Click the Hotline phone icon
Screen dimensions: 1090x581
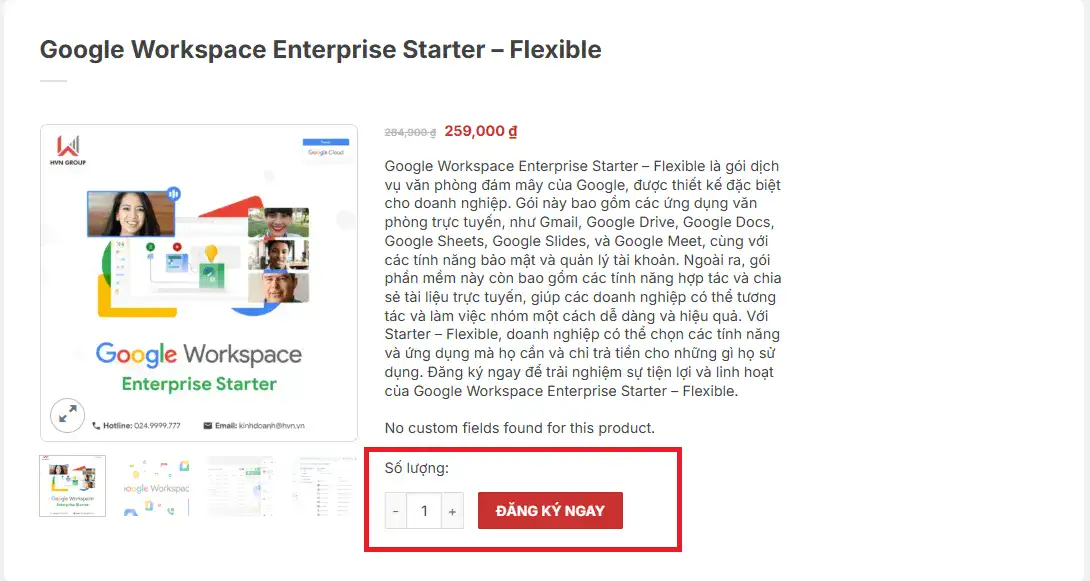click(x=96, y=425)
